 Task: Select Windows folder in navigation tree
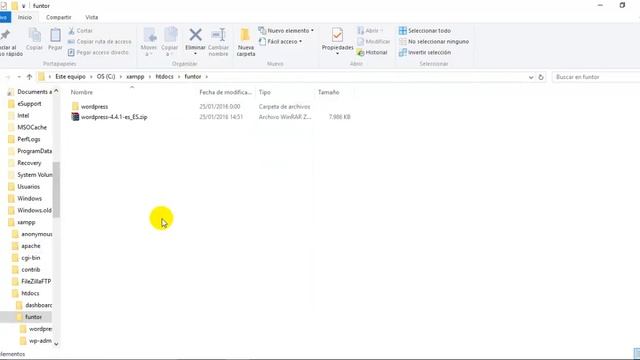coord(29,198)
